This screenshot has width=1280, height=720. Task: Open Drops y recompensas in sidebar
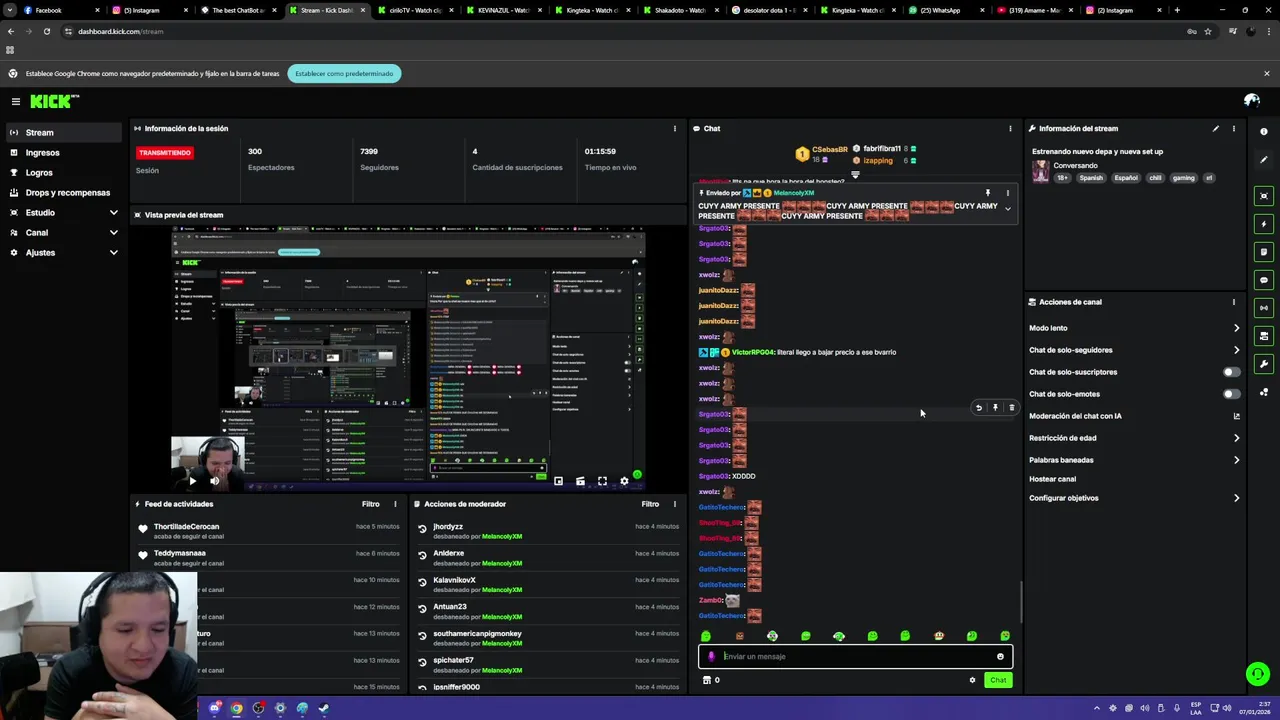click(x=64, y=192)
